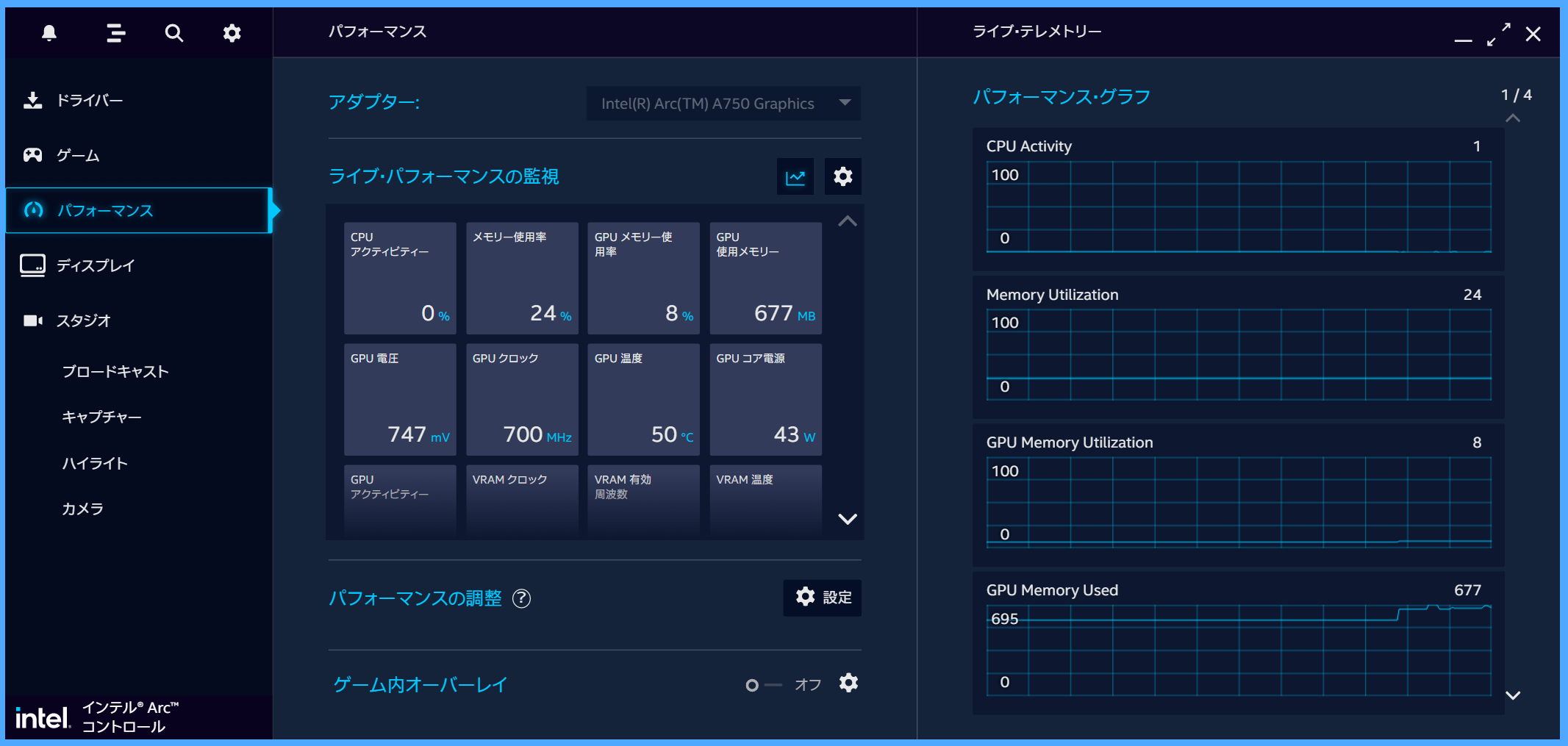This screenshot has width=1568, height=746.
Task: Go to previous graph page with the up chevron
Action: pos(1513,118)
